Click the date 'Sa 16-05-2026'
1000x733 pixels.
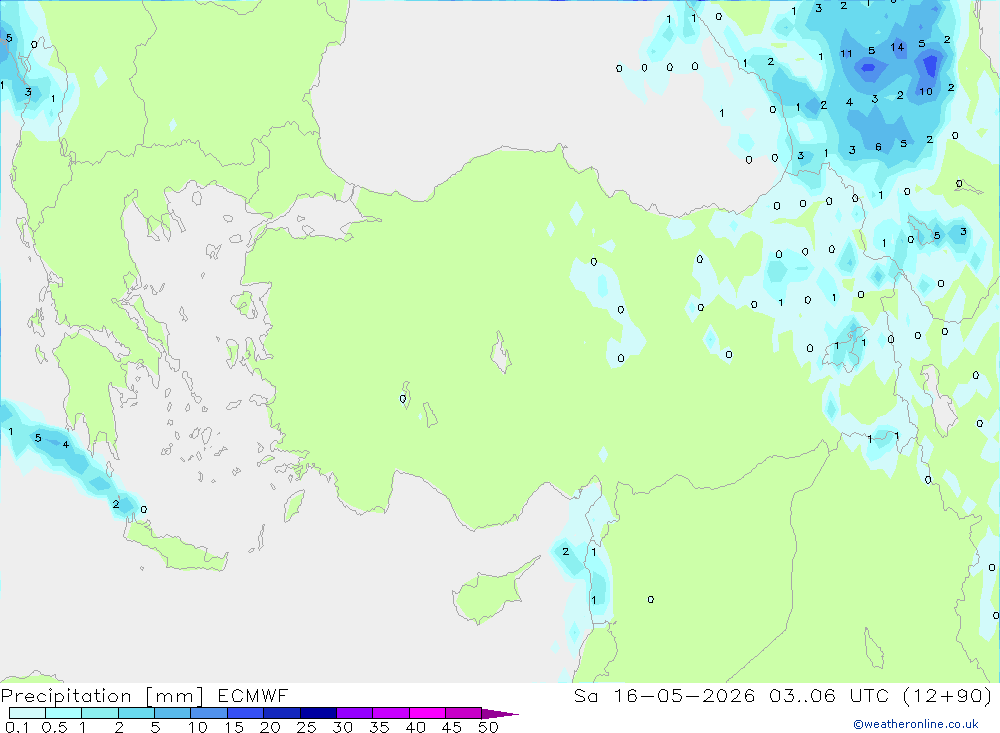[664, 695]
